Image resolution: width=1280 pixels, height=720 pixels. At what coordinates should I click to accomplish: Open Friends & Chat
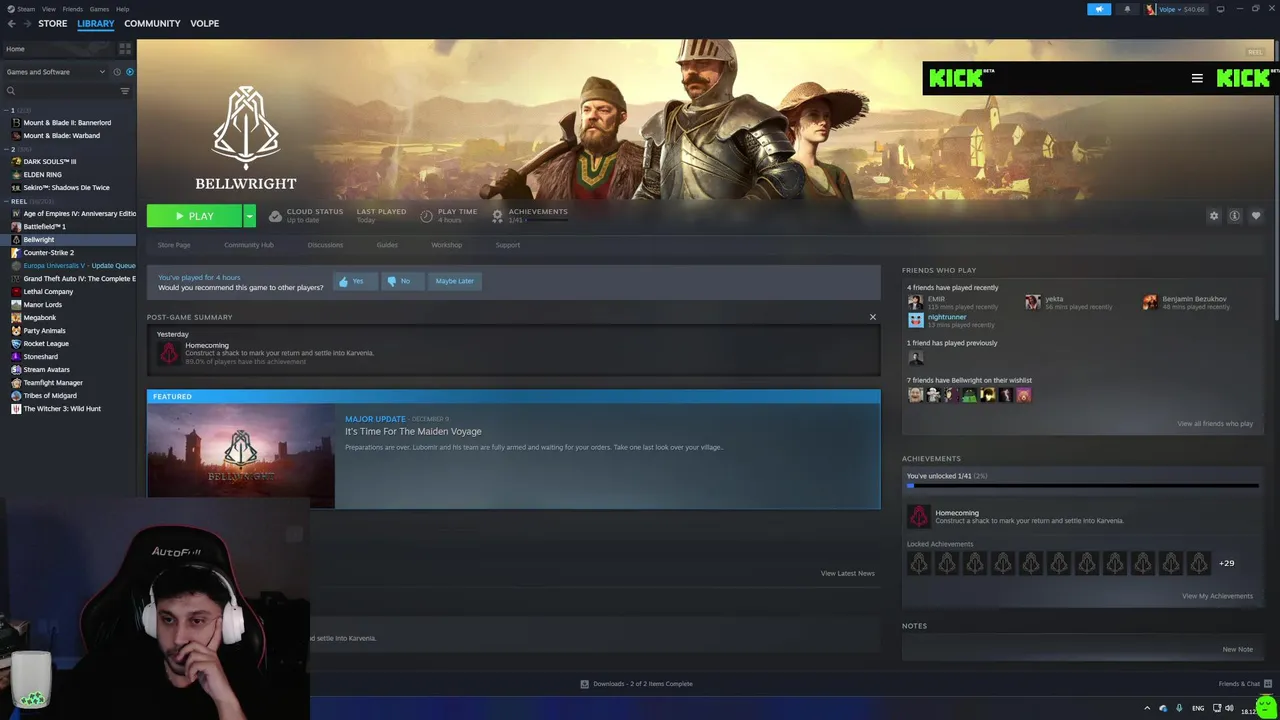pos(1245,684)
